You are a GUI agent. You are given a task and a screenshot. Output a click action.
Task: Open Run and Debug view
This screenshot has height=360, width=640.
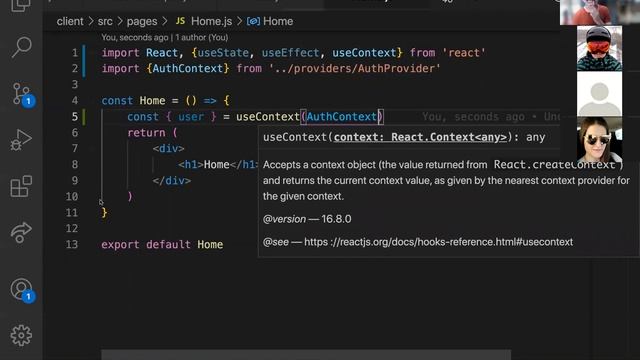(x=21, y=140)
